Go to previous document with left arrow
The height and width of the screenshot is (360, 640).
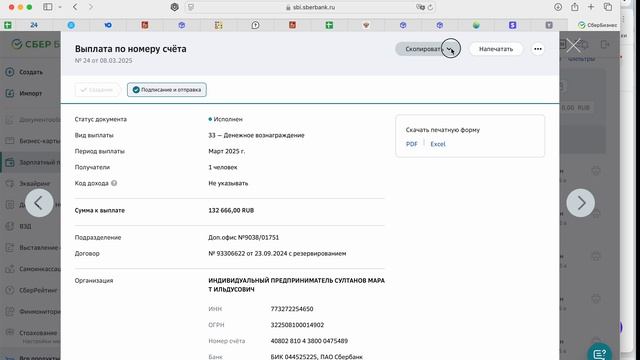pyautogui.click(x=39, y=203)
